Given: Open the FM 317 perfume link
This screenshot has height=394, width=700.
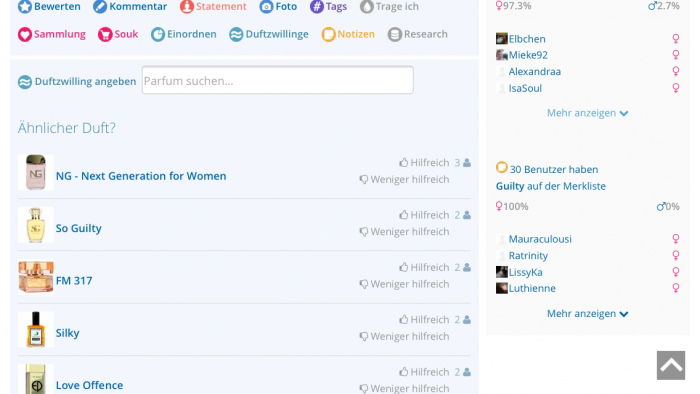Looking at the screenshot, I should 74,281.
